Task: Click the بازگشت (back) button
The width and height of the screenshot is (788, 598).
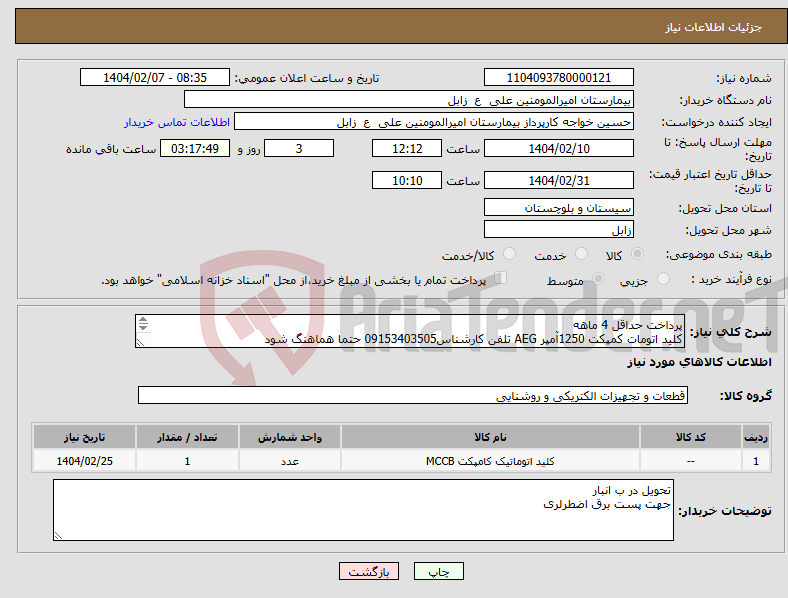Action: pos(369,571)
